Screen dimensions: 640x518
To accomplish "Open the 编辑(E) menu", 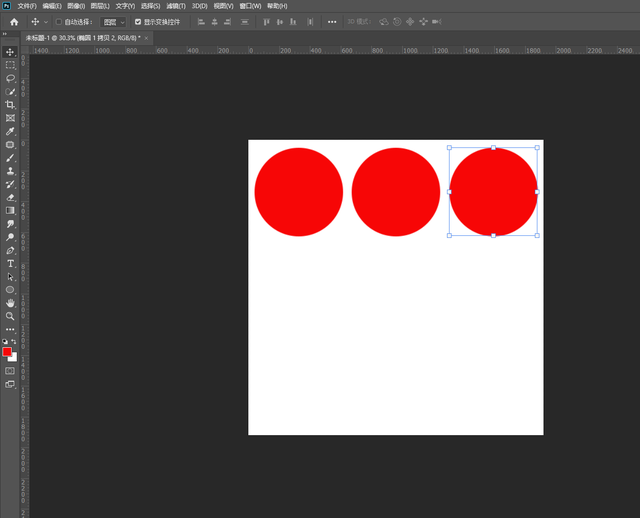I will tap(52, 6).
